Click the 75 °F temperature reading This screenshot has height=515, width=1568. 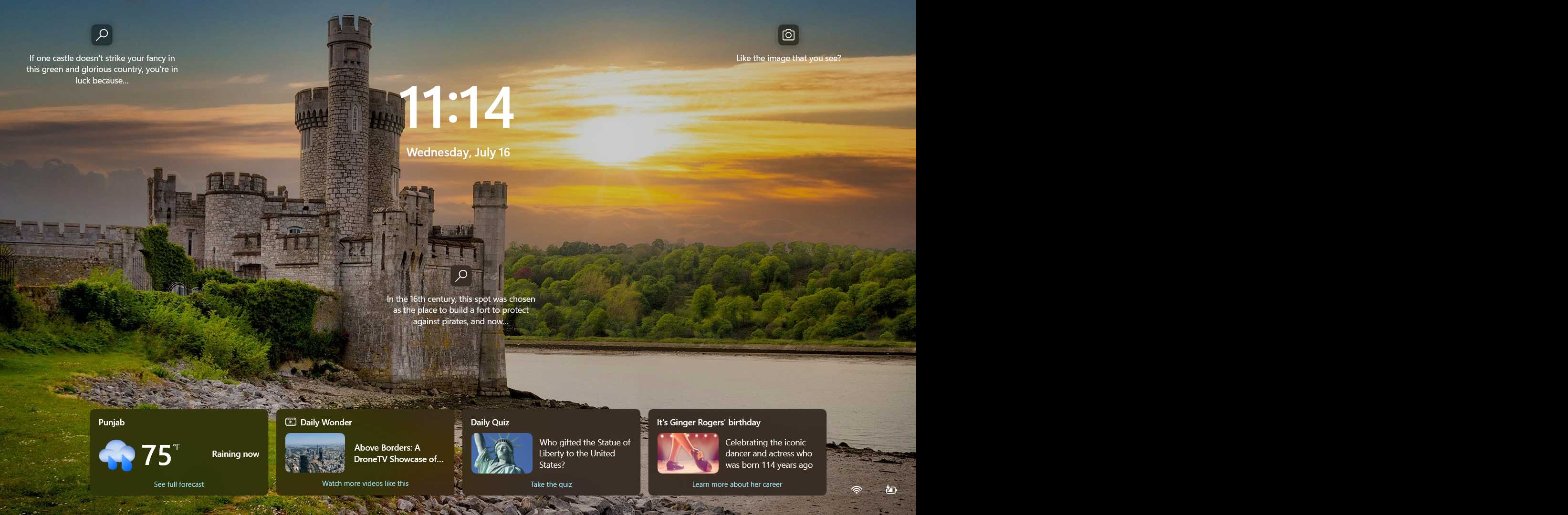[161, 455]
